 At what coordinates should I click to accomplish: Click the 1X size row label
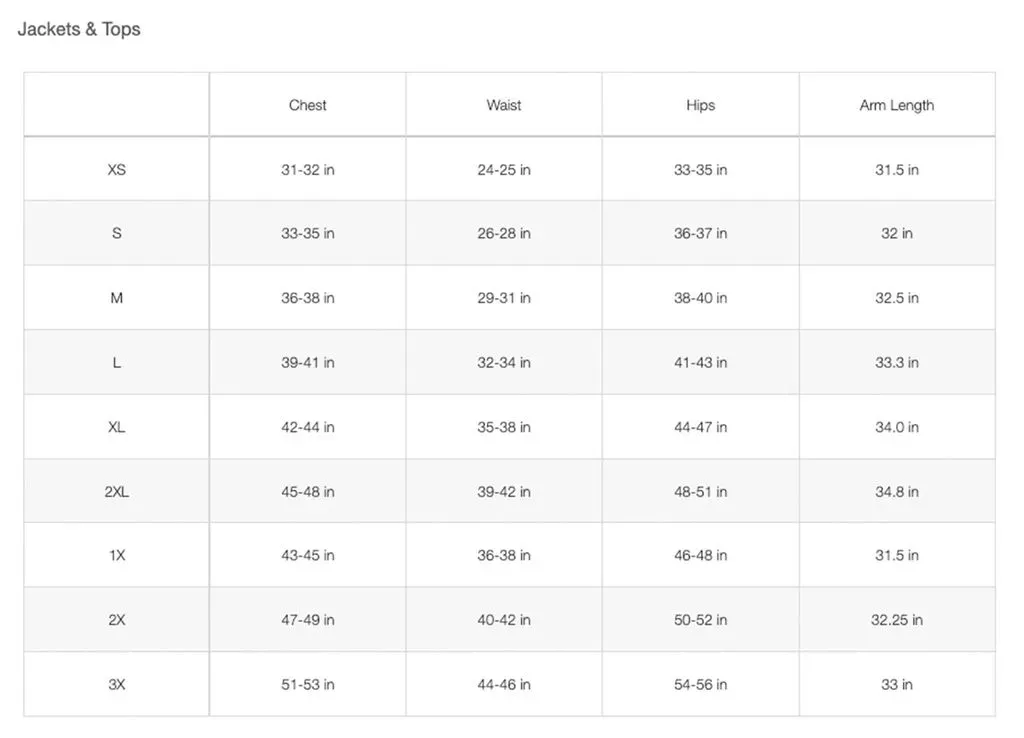click(x=116, y=555)
